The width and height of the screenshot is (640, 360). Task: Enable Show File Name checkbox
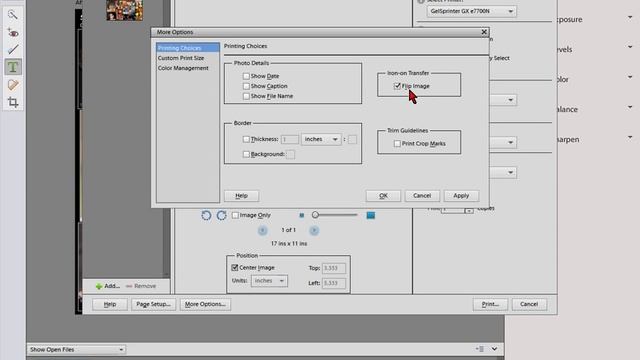(246, 96)
